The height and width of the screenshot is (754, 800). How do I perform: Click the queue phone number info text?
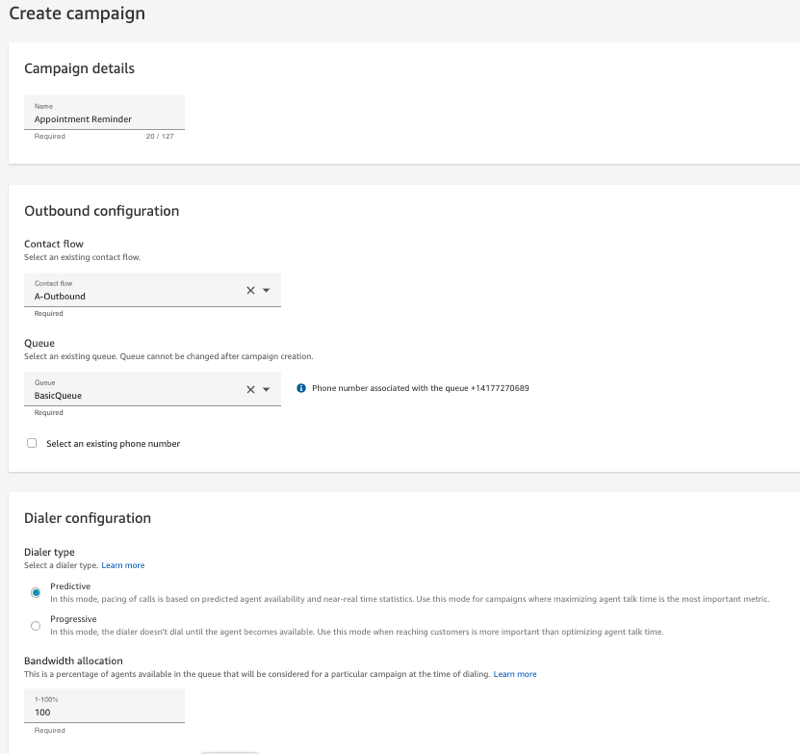420,388
